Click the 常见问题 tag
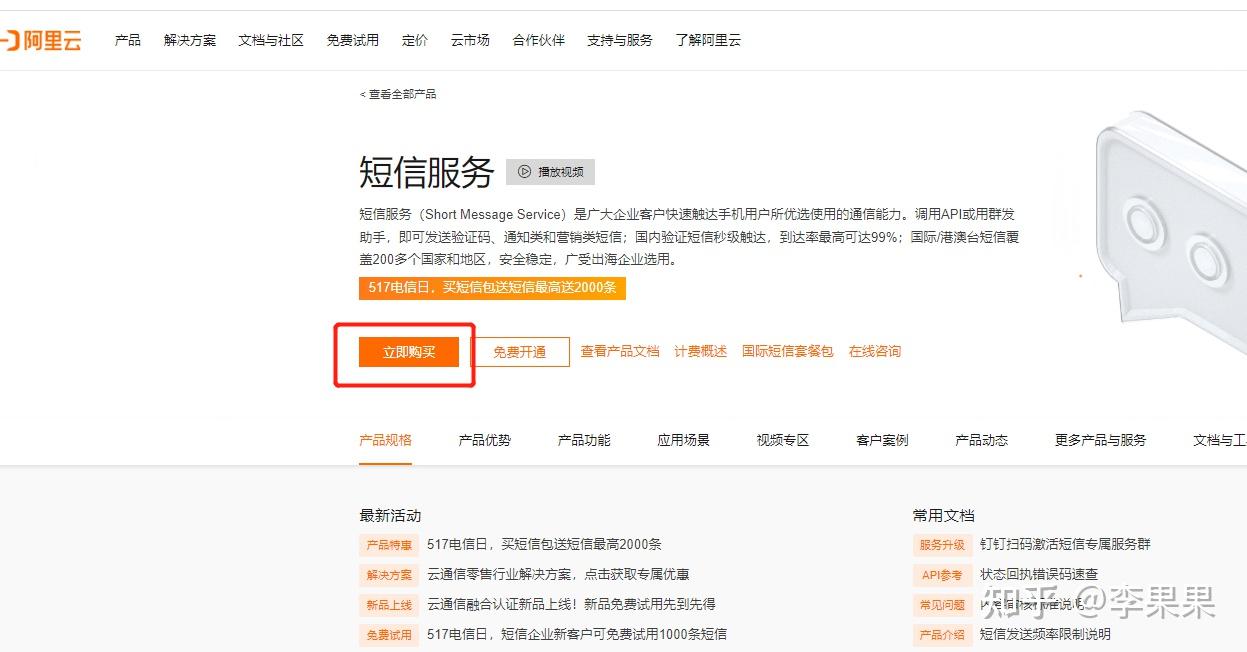This screenshot has width=1247, height=652. tap(942, 605)
